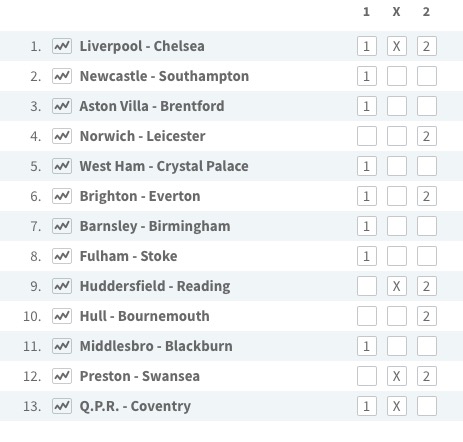Screen dimensions: 463x442
Task: Deselect the X draw box for Liverpool - Chelsea
Action: (397, 46)
